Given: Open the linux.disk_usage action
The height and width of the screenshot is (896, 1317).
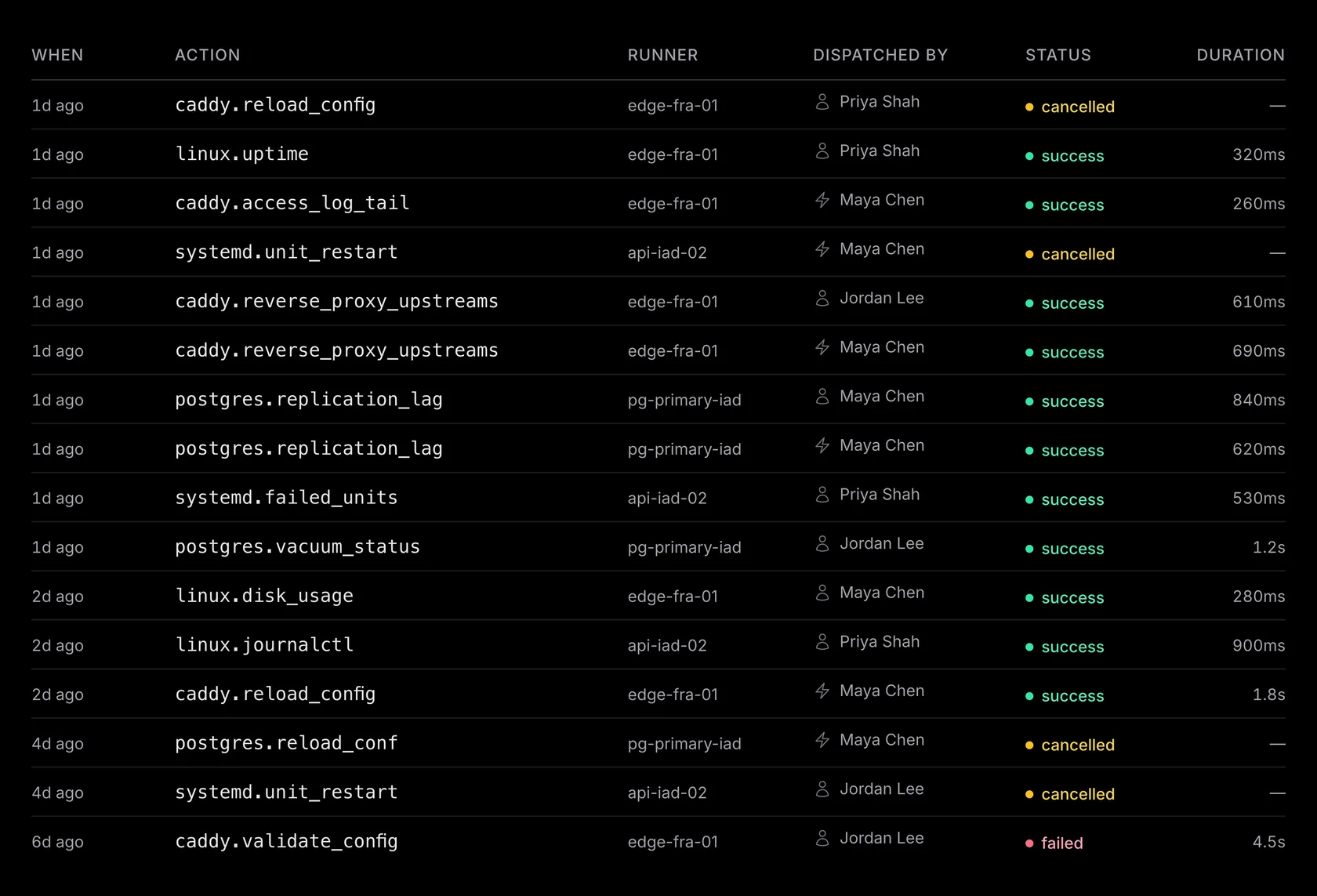Looking at the screenshot, I should point(264,596).
